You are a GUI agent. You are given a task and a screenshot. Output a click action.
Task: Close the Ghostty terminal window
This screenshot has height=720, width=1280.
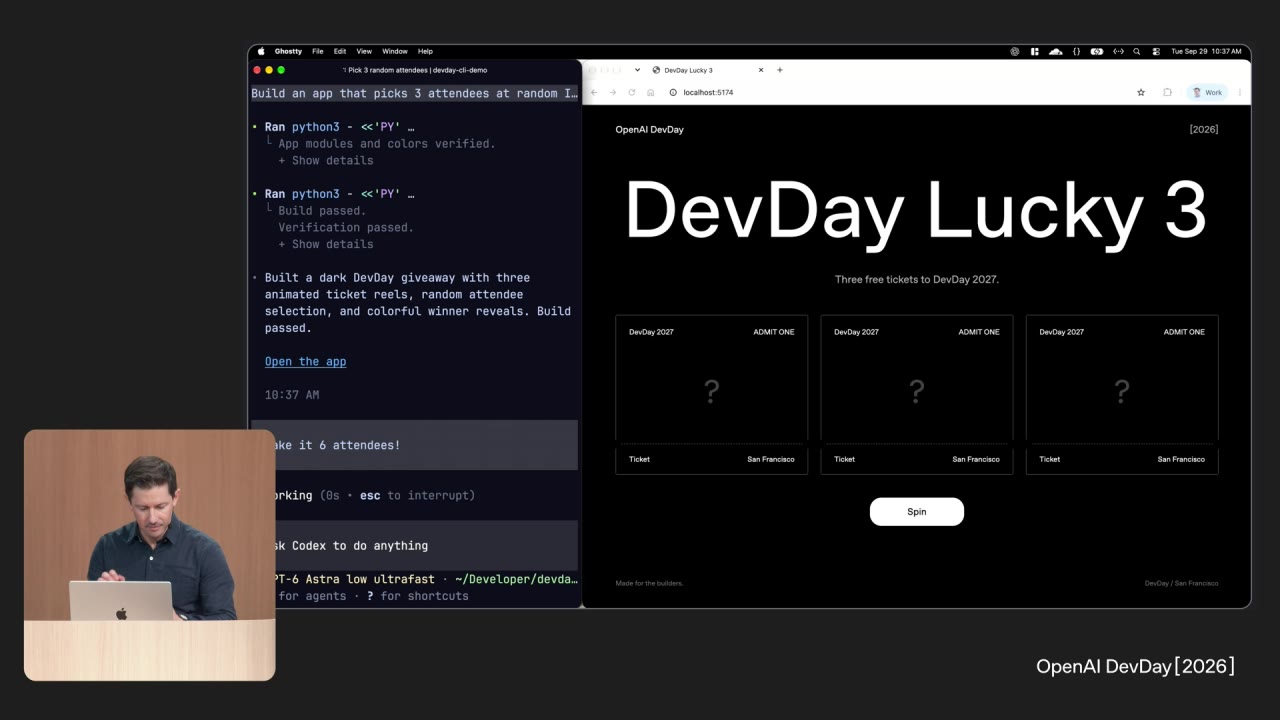click(x=257, y=70)
